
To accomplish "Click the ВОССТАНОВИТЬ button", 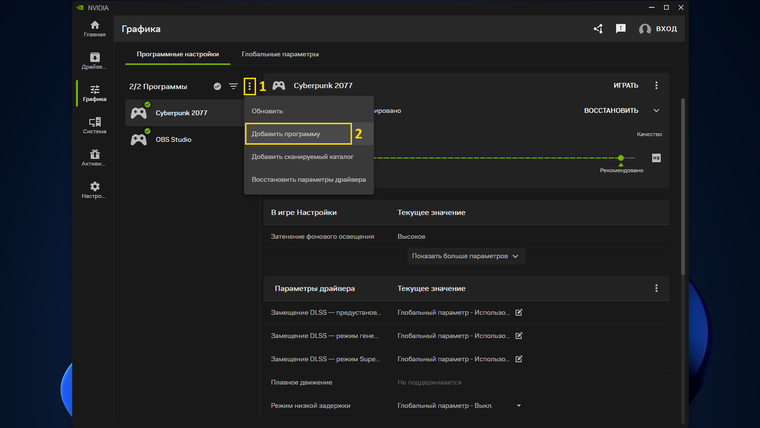I will click(x=611, y=111).
